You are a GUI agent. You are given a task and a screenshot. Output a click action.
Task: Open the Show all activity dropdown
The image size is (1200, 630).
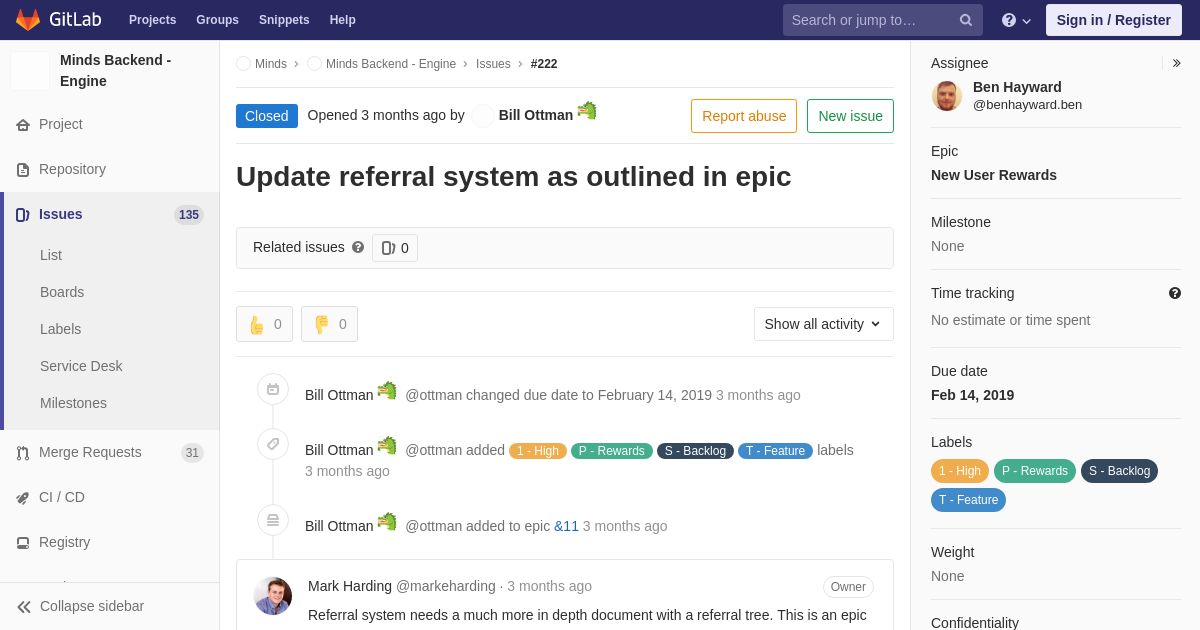coord(824,324)
